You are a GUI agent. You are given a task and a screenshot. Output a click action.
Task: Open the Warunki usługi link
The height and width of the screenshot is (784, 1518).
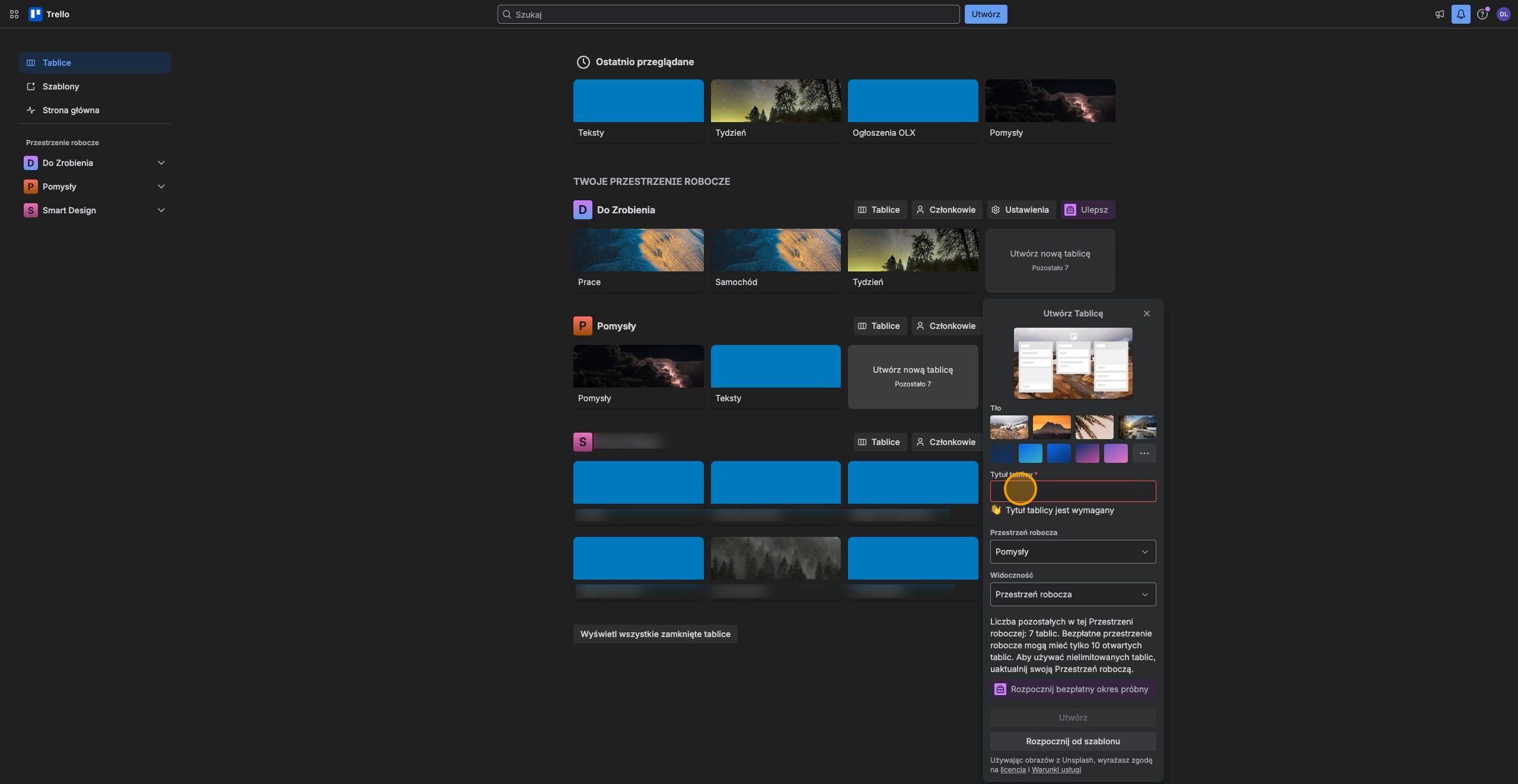click(1056, 770)
